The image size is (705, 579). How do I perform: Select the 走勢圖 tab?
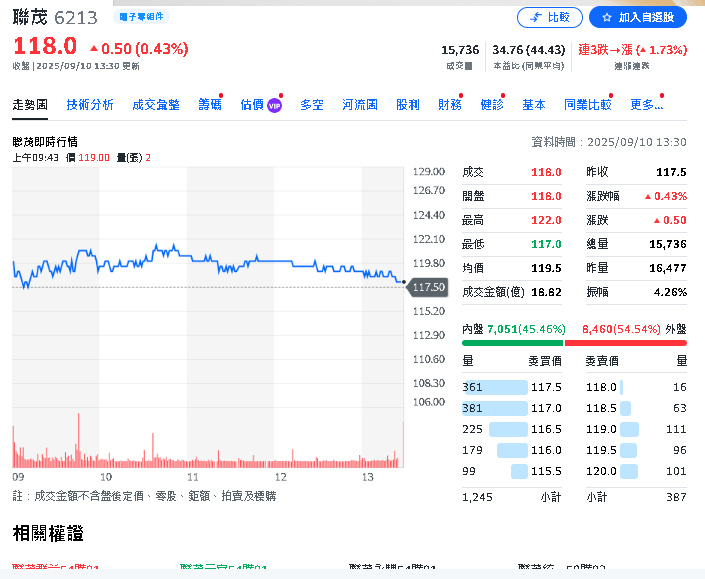point(30,105)
